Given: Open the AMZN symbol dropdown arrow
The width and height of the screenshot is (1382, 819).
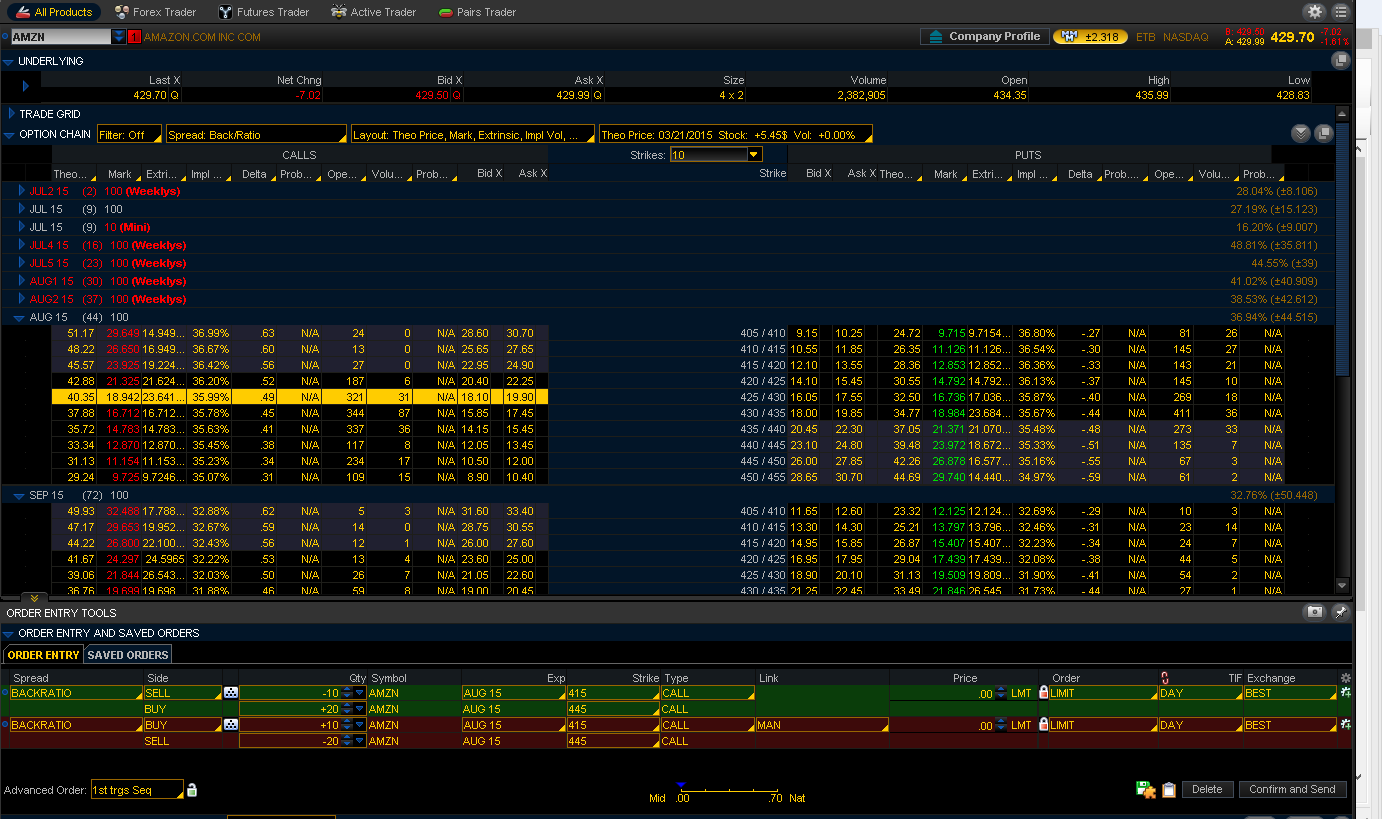Looking at the screenshot, I should pos(119,37).
